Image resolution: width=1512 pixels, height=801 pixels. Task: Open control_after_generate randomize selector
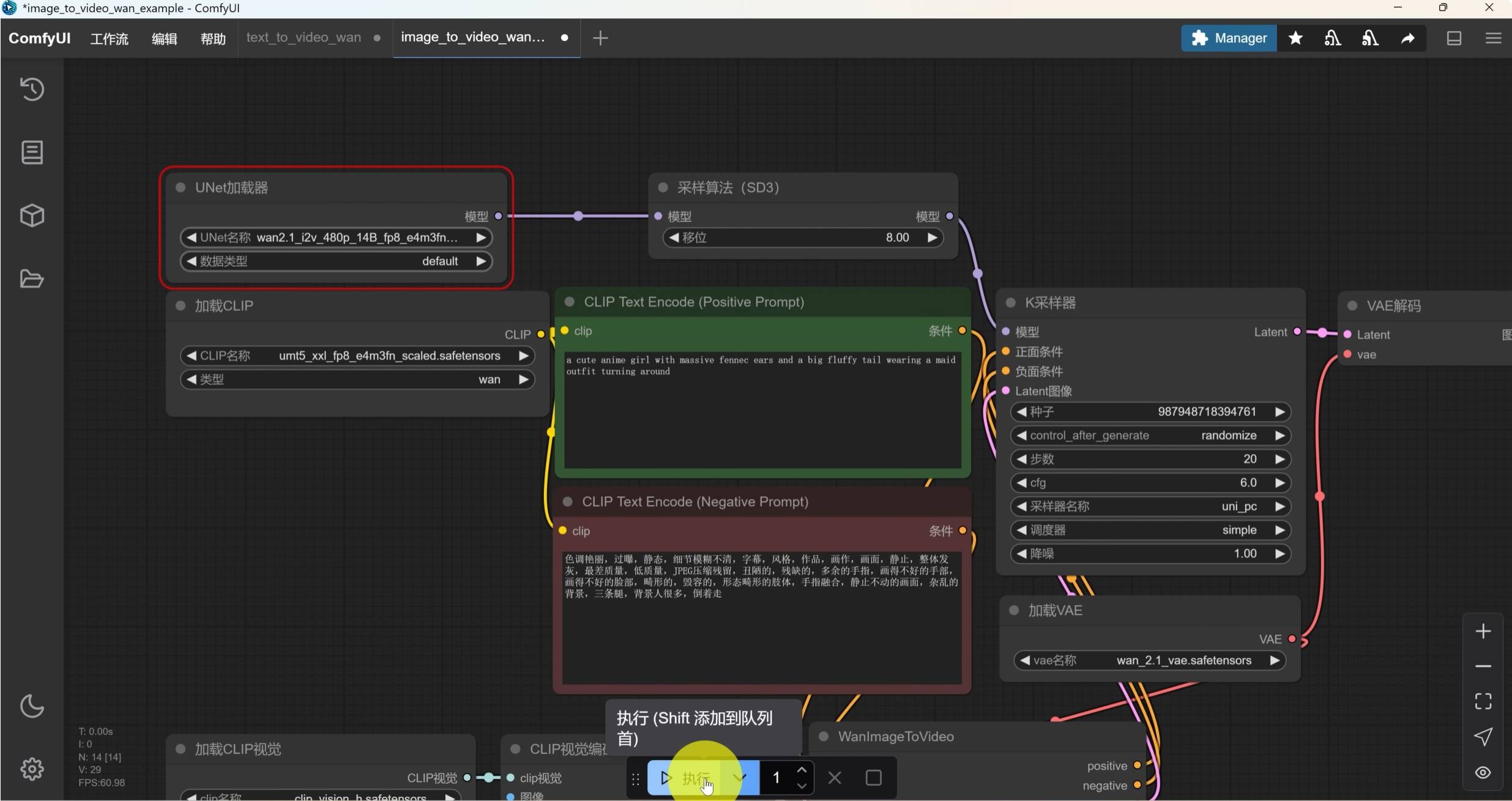tap(1150, 436)
